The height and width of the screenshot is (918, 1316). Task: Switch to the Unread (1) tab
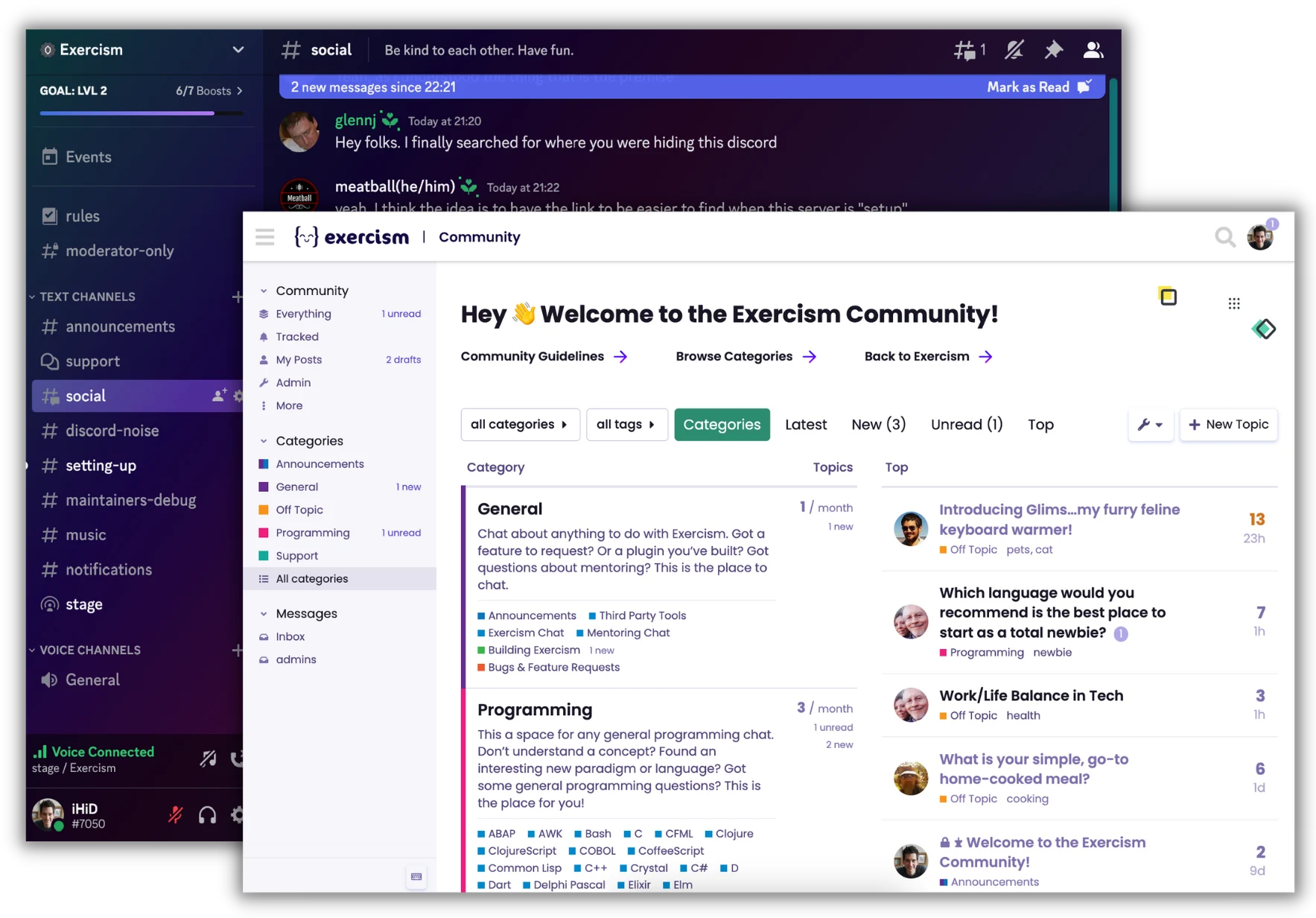(x=967, y=425)
